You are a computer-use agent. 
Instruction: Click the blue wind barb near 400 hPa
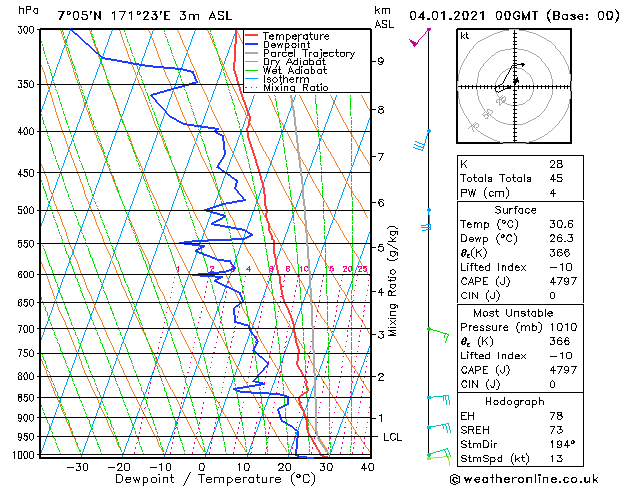pyautogui.click(x=422, y=140)
